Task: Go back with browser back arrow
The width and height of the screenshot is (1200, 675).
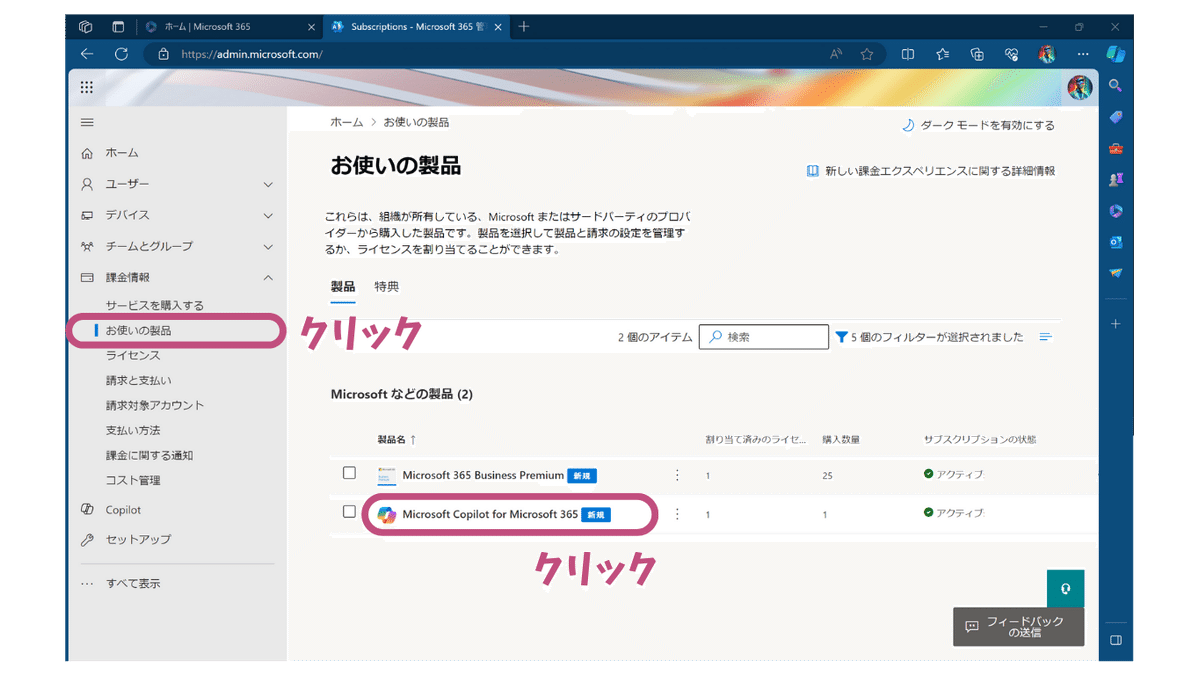Action: pyautogui.click(x=87, y=54)
